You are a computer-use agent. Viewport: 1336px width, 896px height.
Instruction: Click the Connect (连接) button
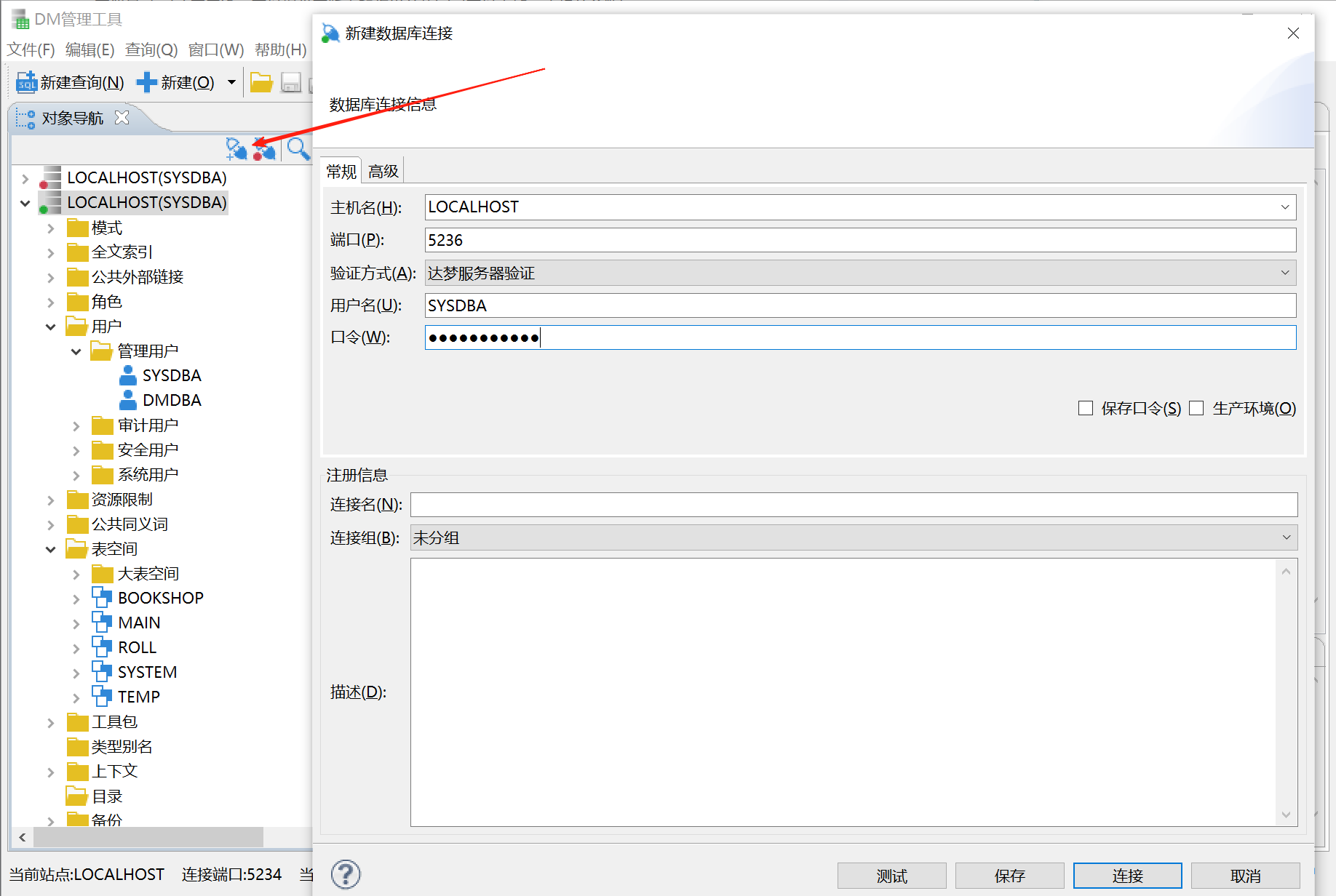coord(1127,876)
